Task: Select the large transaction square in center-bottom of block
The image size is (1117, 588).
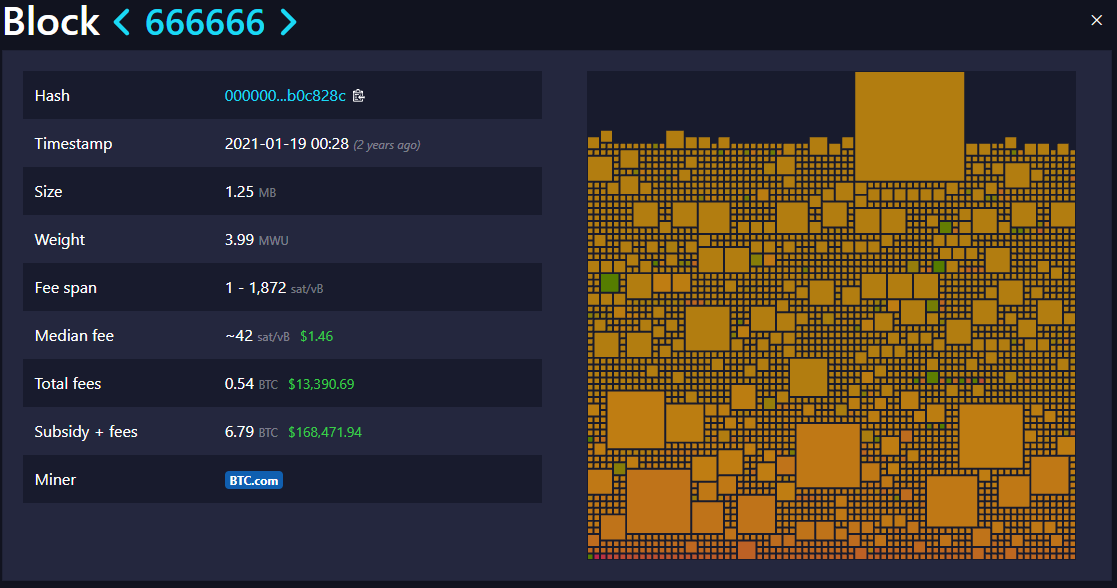Action: coord(827,455)
